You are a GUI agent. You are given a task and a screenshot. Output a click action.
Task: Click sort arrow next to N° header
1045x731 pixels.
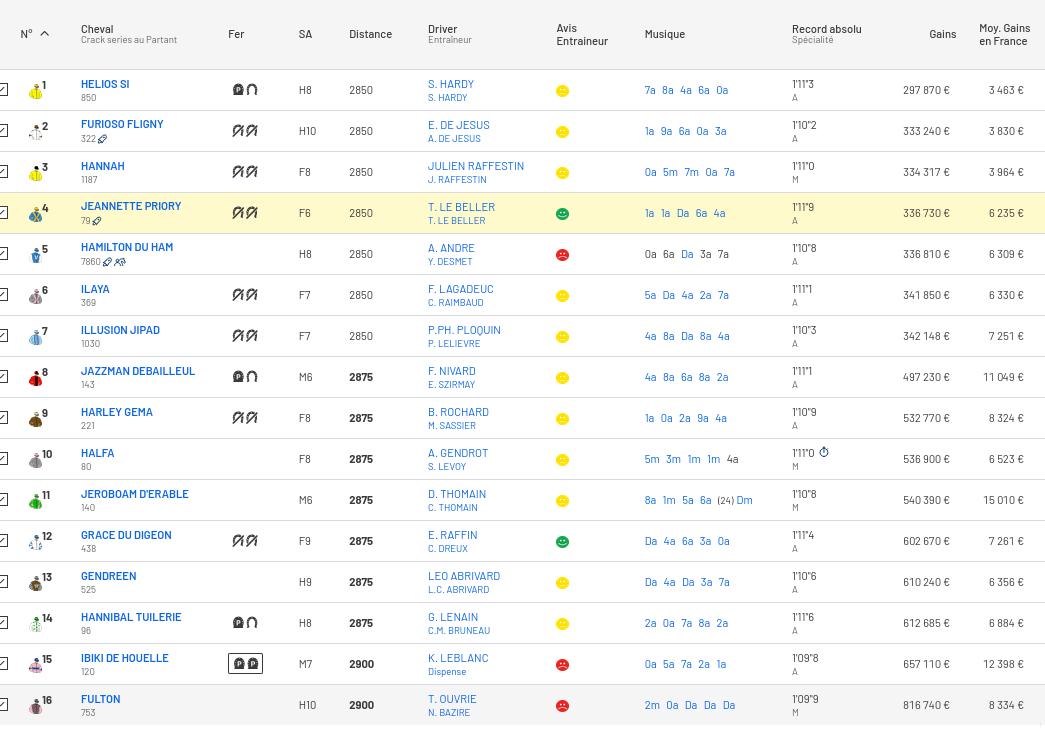coord(44,34)
